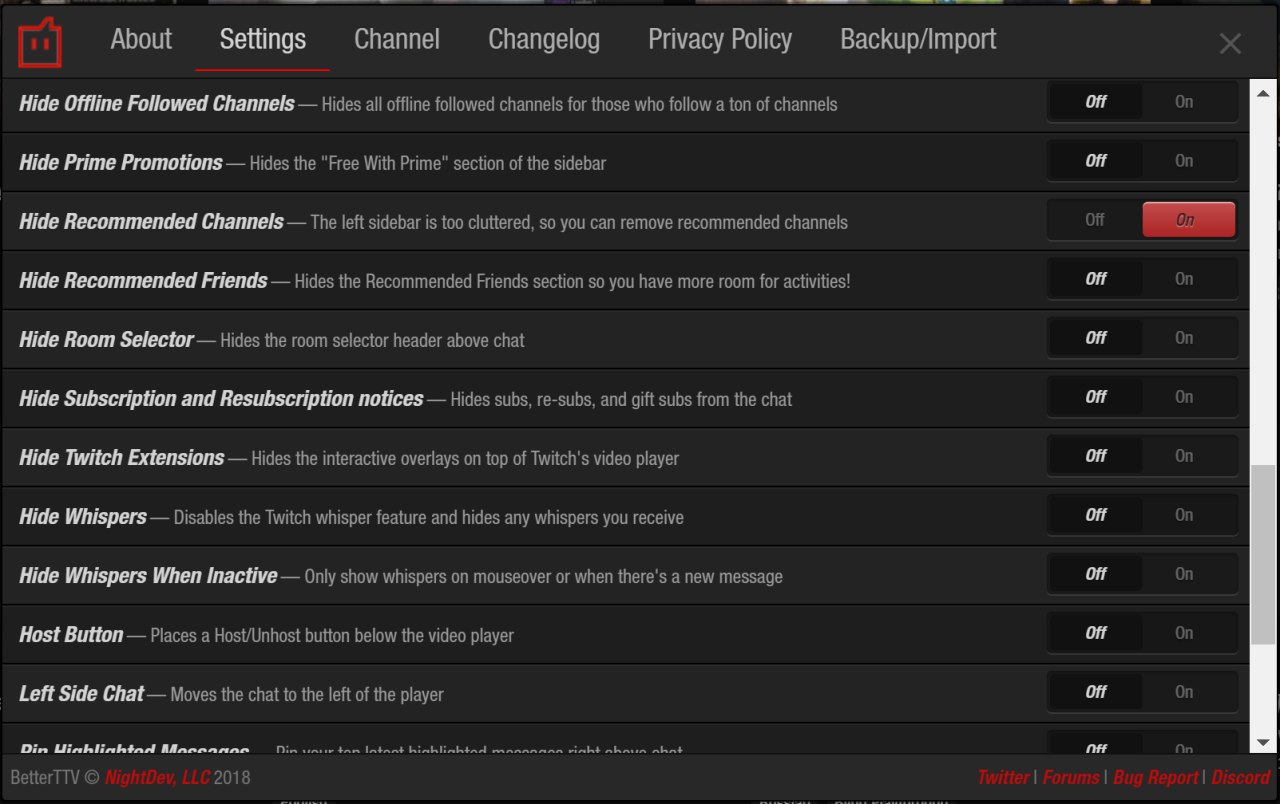Click the BetterTTV logo icon
This screenshot has width=1280, height=804.
tap(40, 42)
